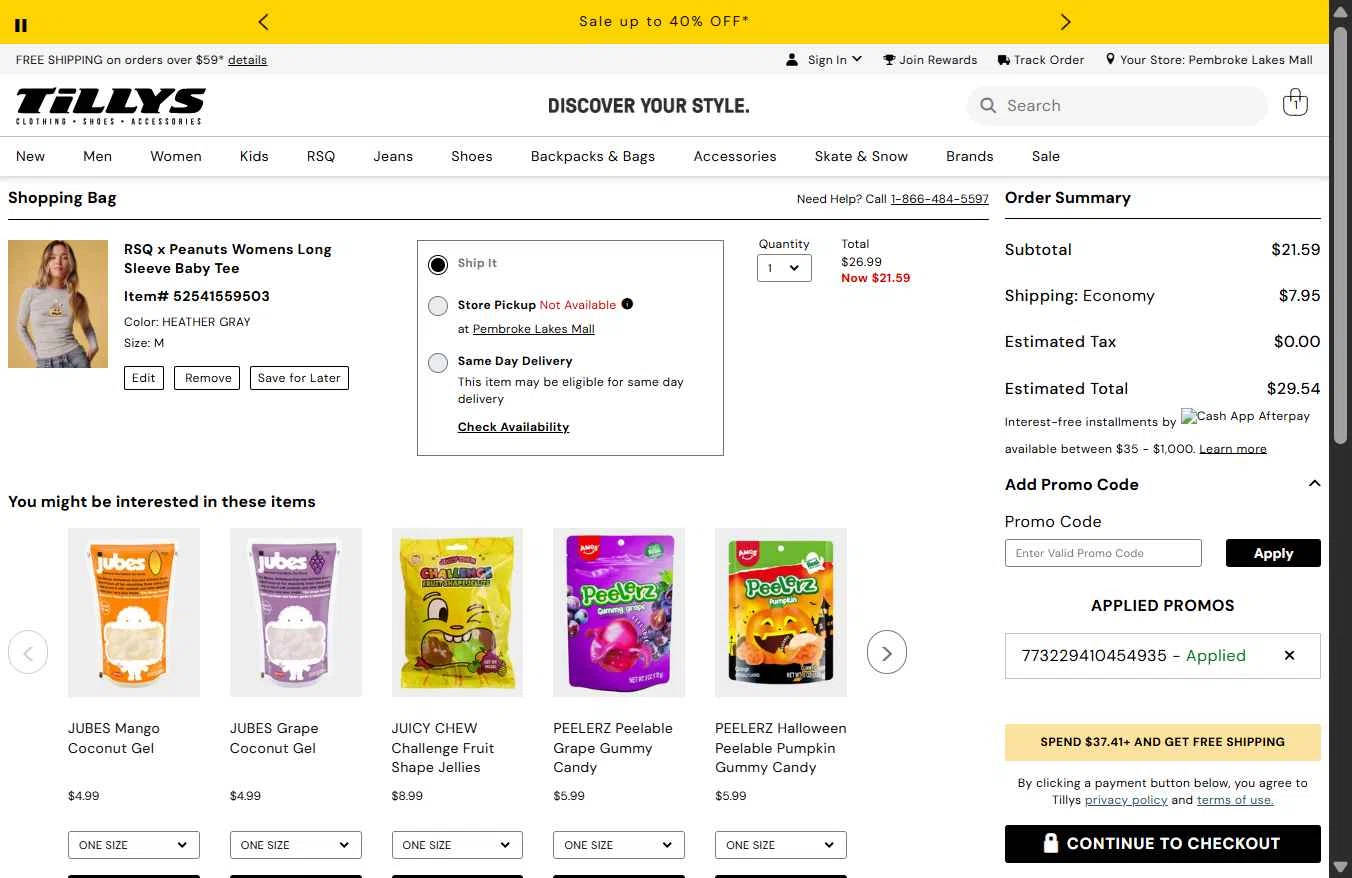Click the promo code input field
This screenshot has height=878, width=1352.
[1103, 553]
